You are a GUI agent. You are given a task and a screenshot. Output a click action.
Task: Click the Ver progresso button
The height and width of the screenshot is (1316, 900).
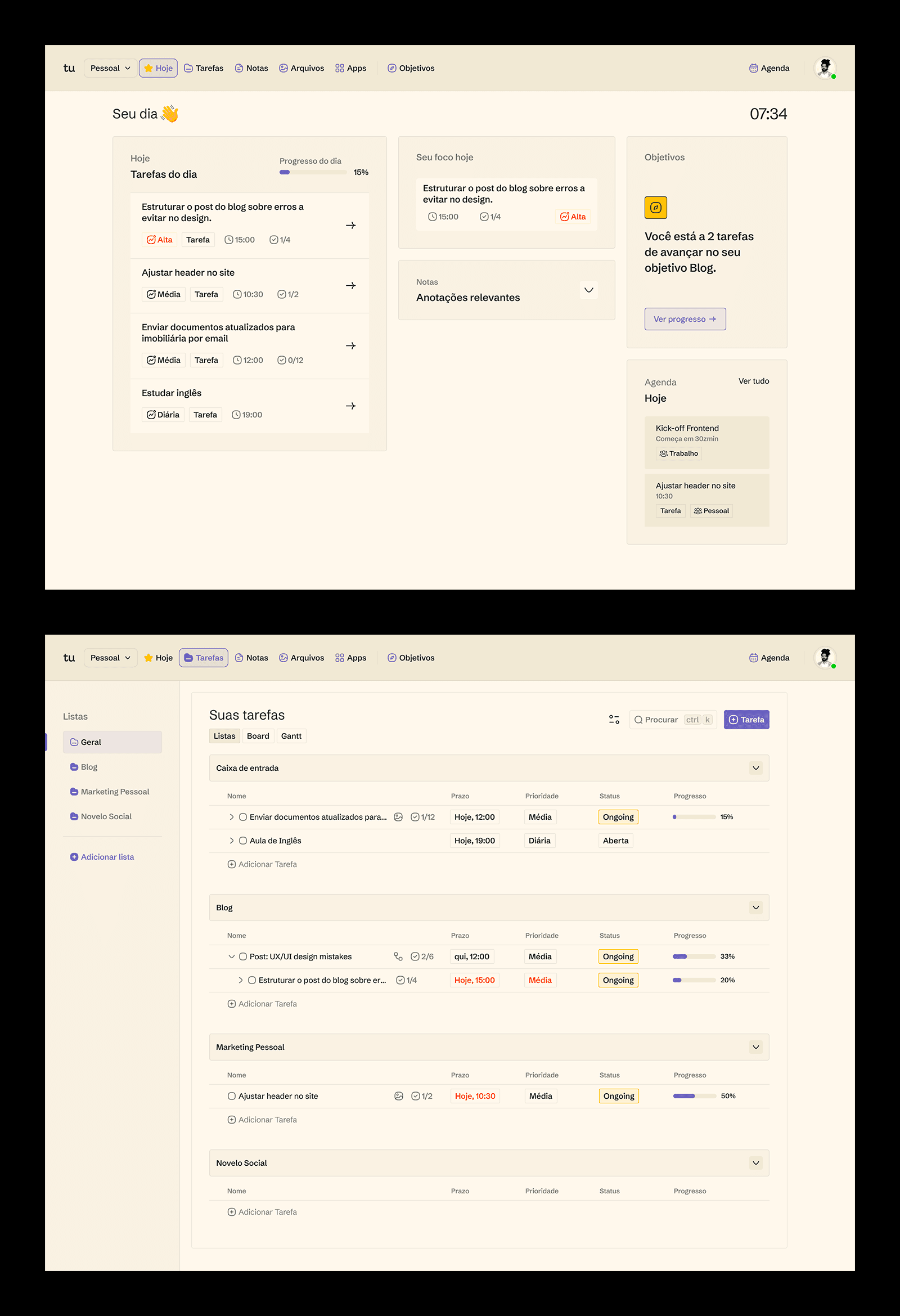pos(685,319)
